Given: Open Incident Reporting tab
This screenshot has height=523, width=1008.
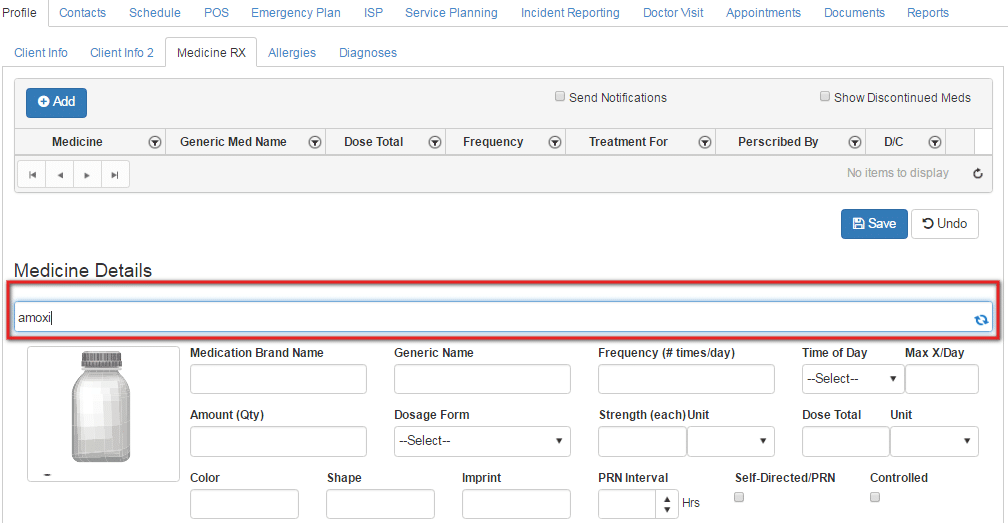Looking at the screenshot, I should pyautogui.click(x=570, y=13).
